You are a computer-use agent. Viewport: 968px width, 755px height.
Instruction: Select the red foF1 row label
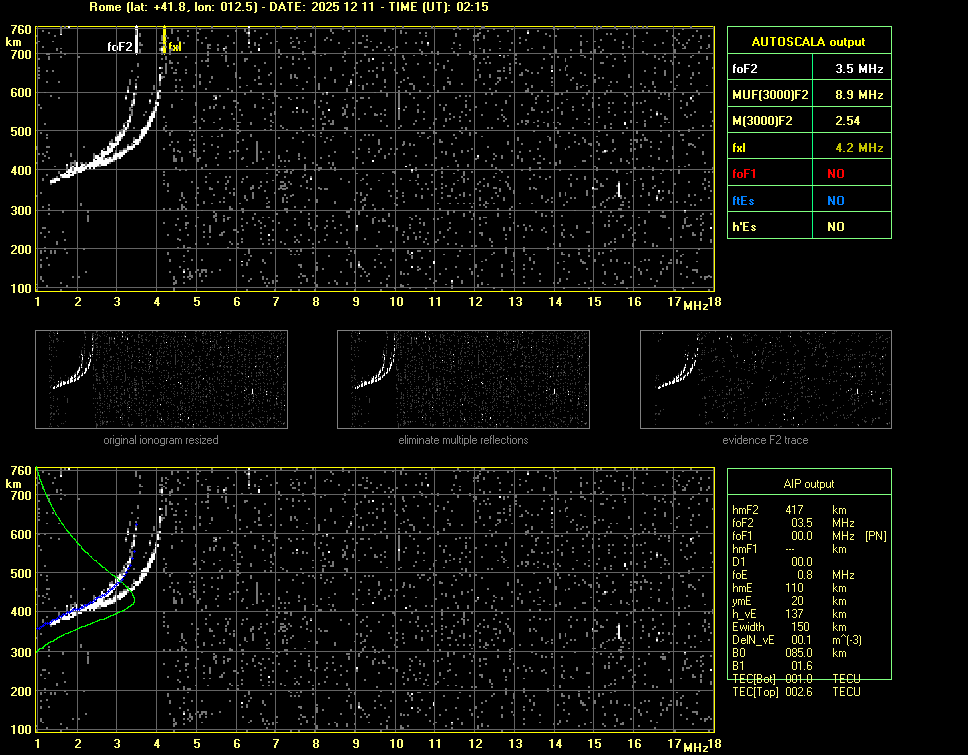point(745,174)
